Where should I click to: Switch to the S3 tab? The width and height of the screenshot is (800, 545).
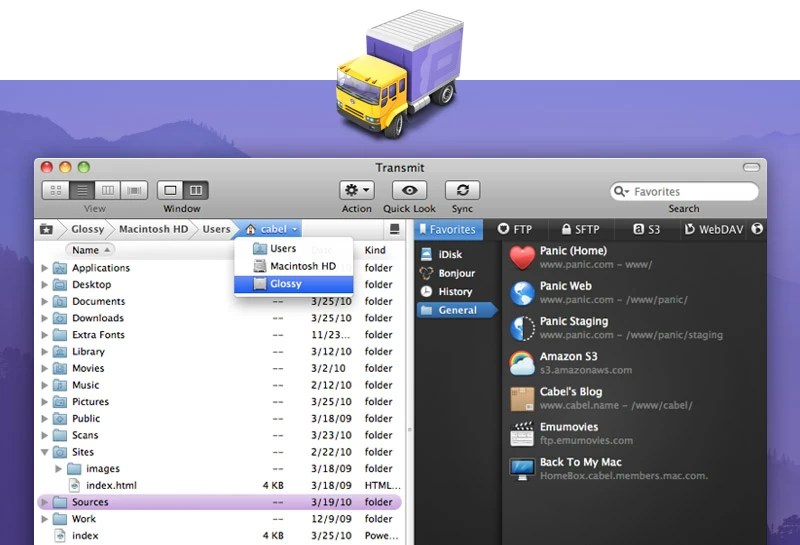(x=646, y=230)
